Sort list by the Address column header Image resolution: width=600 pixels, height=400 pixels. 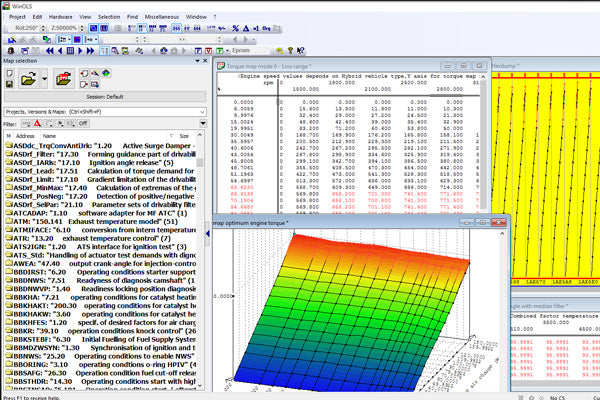pyautogui.click(x=25, y=136)
